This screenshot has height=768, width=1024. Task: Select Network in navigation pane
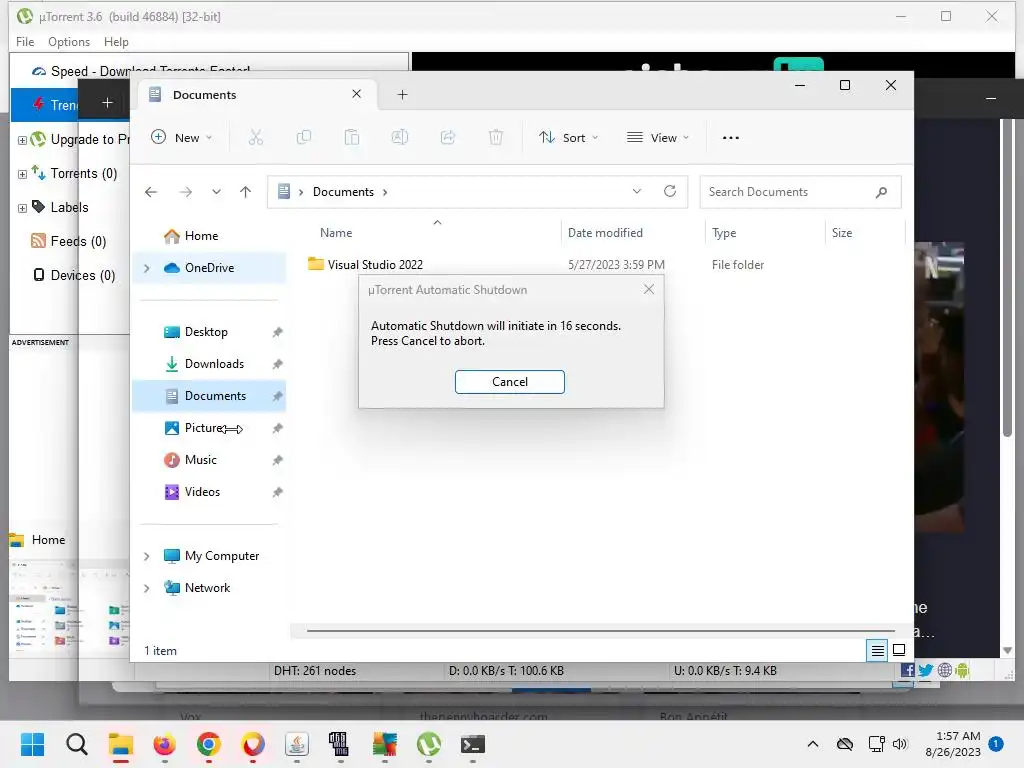[x=207, y=588]
